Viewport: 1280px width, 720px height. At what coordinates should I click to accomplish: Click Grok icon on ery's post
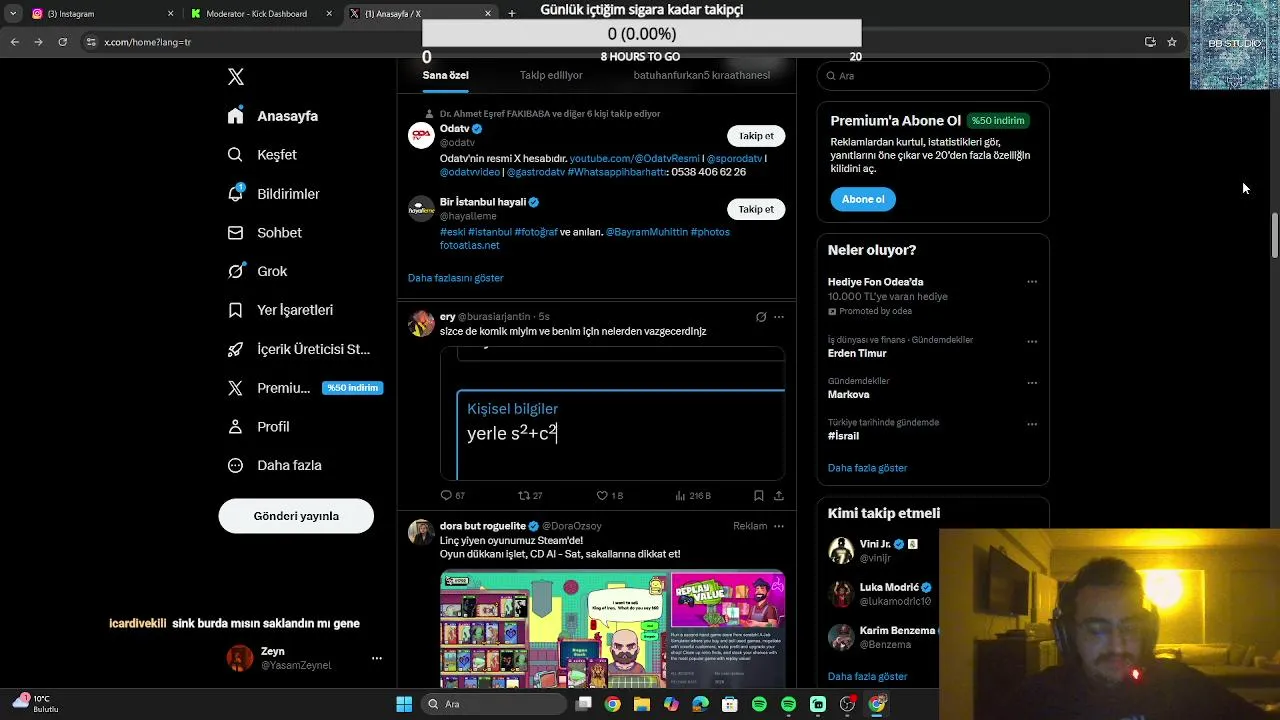(x=761, y=317)
